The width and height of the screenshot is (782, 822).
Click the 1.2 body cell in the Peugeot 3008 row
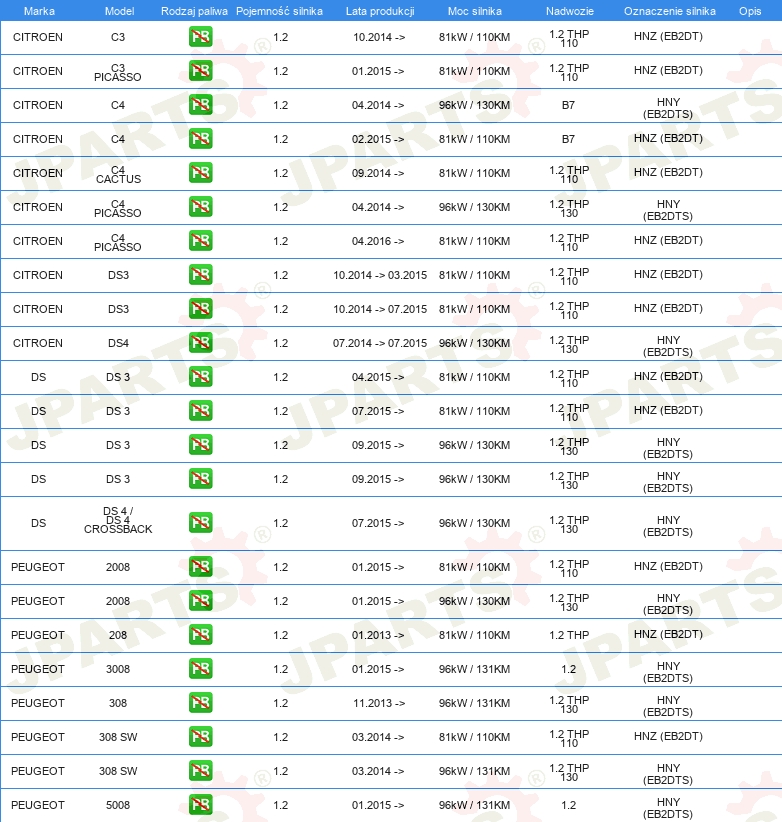coord(569,669)
